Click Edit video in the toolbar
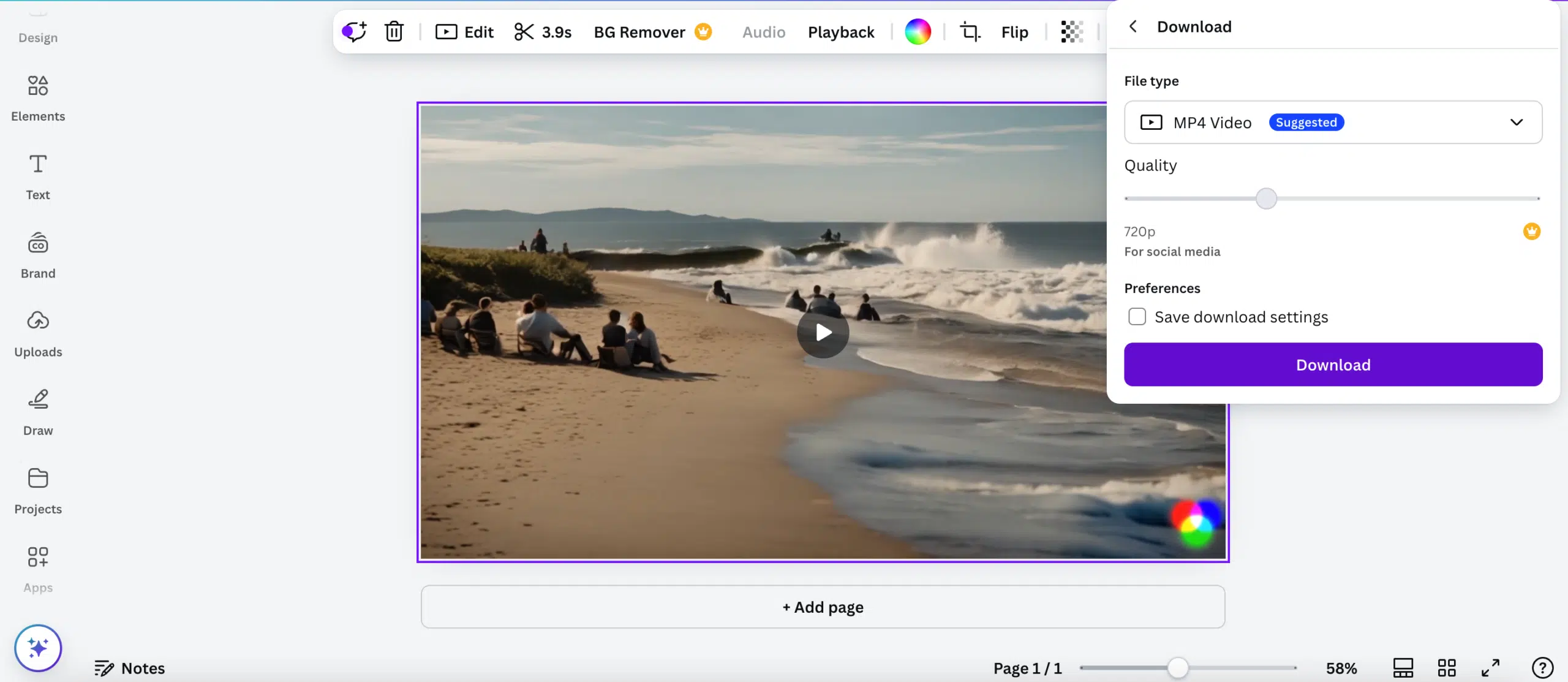Viewport: 1568px width, 682px height. (x=464, y=32)
